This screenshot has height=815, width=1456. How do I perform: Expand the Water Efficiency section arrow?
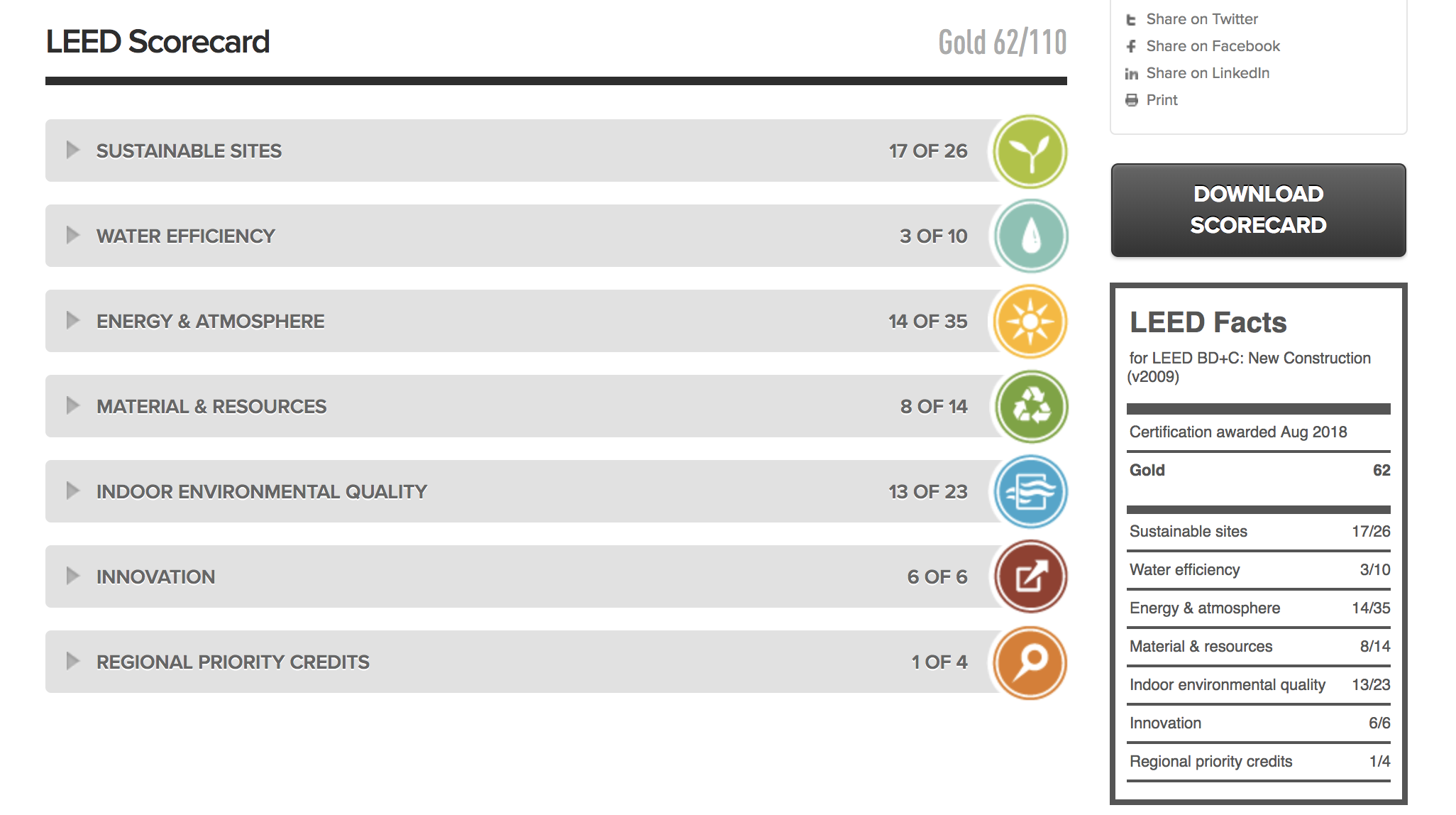point(72,235)
